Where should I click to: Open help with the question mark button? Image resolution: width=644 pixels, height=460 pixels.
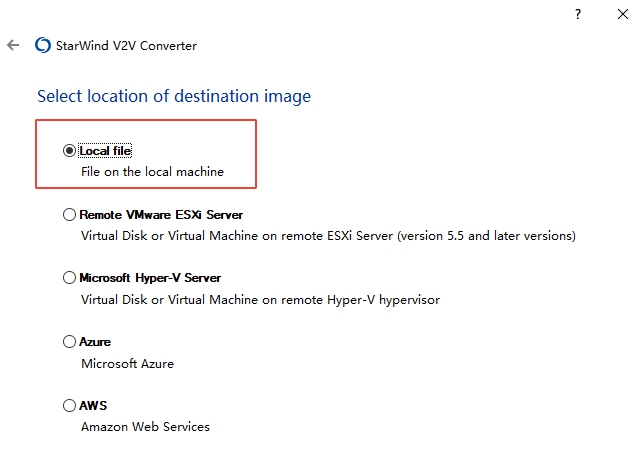point(577,14)
